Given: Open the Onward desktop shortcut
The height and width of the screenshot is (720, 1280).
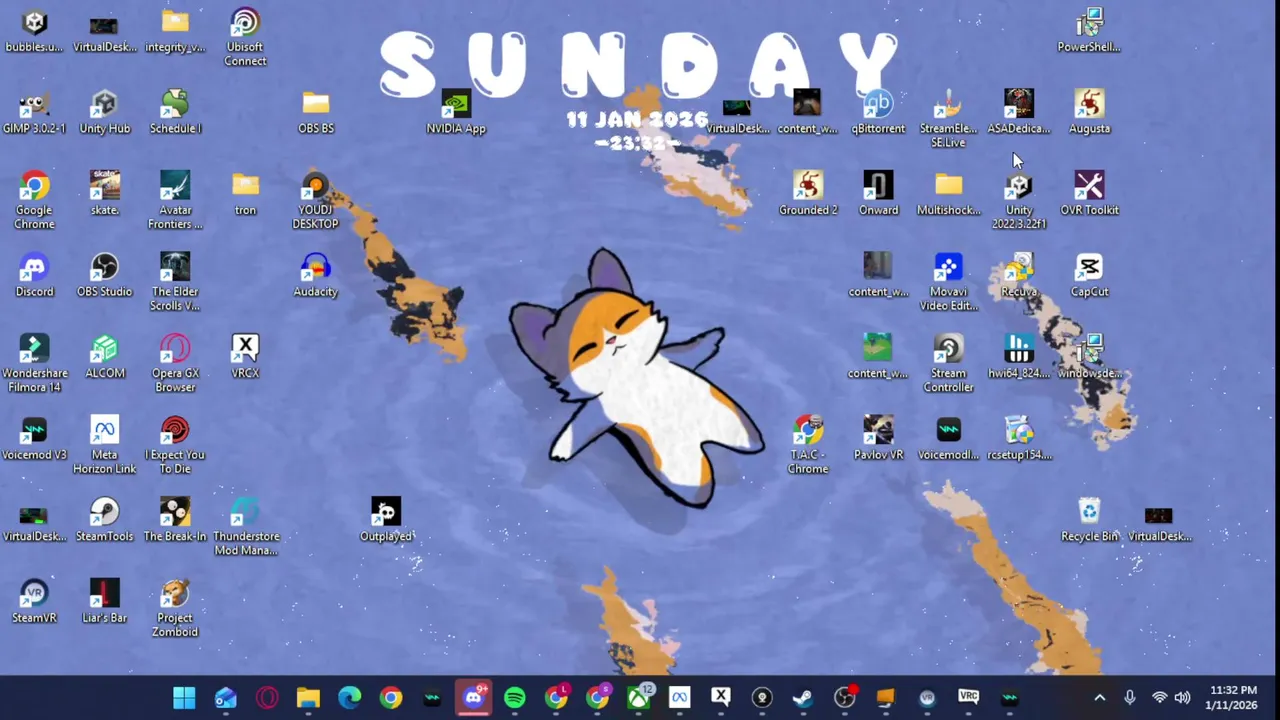Looking at the screenshot, I should click(878, 193).
